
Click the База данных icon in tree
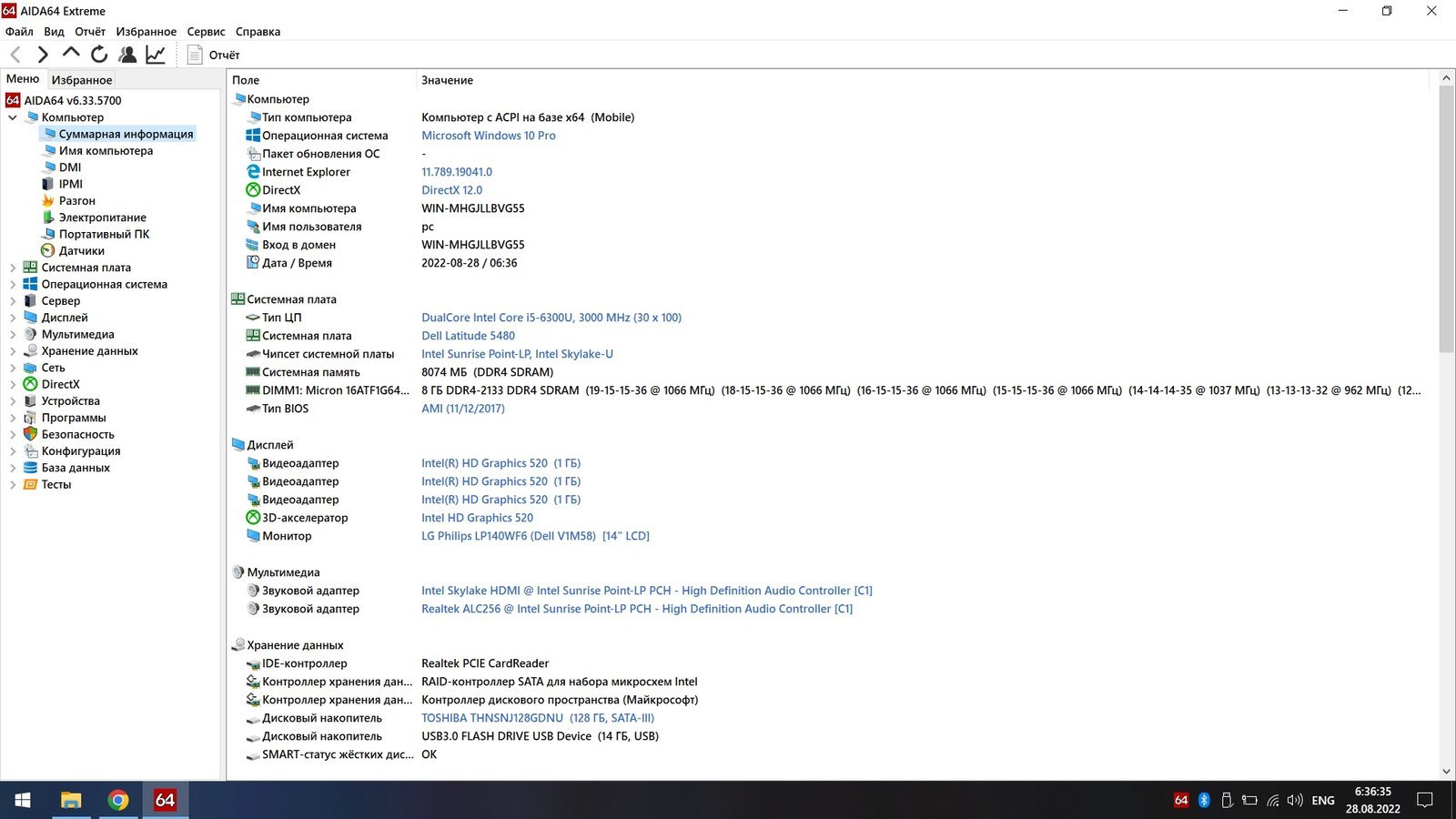click(30, 468)
